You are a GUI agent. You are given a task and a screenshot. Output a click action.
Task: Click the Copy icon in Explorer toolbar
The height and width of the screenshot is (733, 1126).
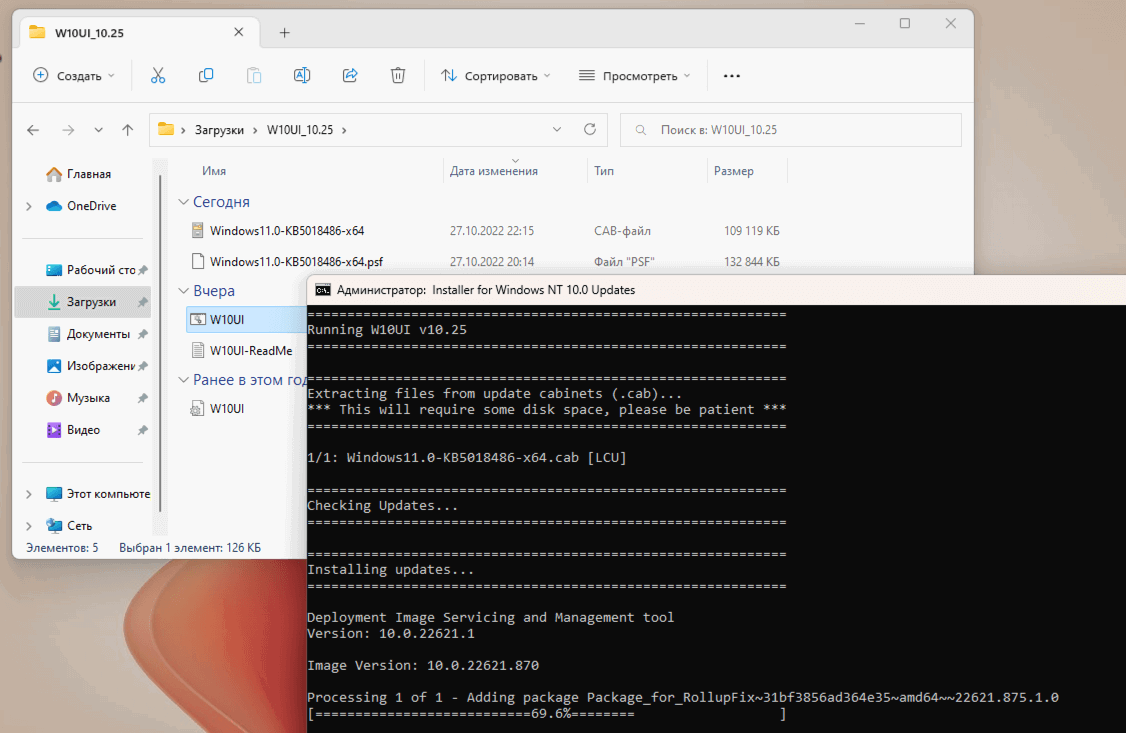click(x=206, y=75)
